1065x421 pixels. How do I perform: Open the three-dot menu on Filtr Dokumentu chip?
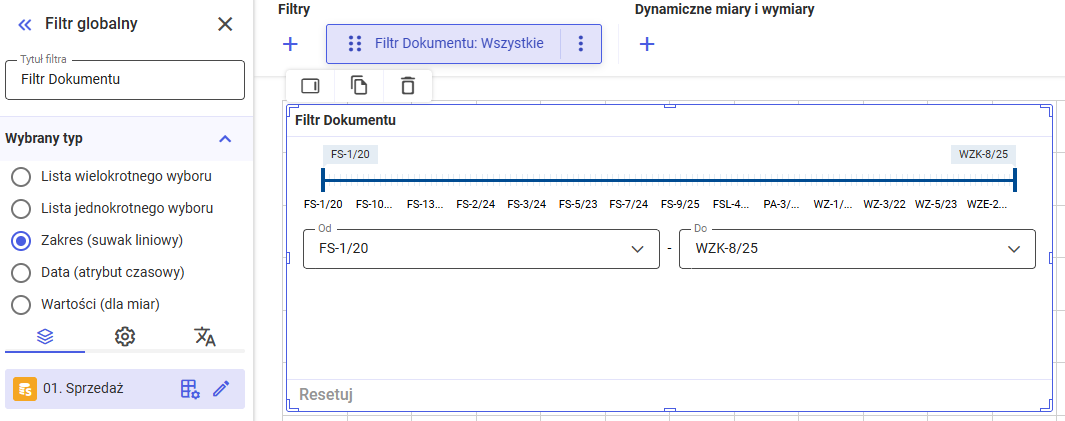[581, 44]
